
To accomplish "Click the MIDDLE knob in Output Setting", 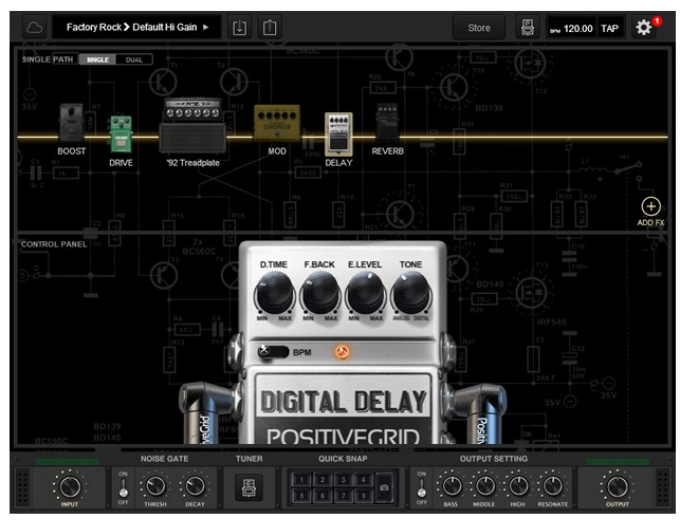I will [484, 486].
